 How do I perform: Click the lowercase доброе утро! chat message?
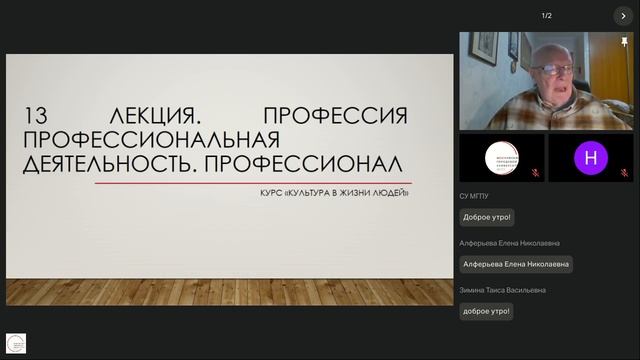[x=486, y=311]
